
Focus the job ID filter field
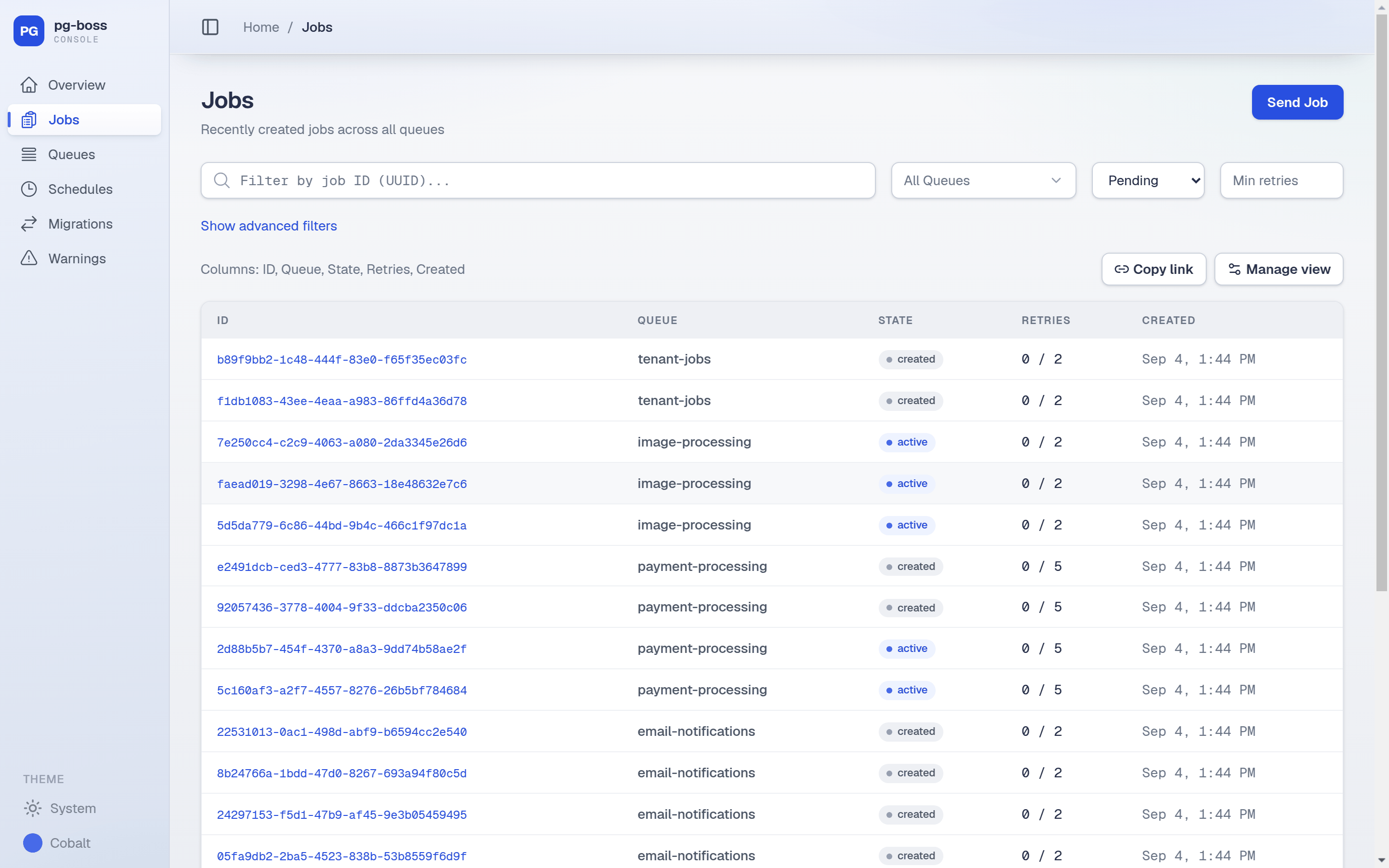[538, 180]
